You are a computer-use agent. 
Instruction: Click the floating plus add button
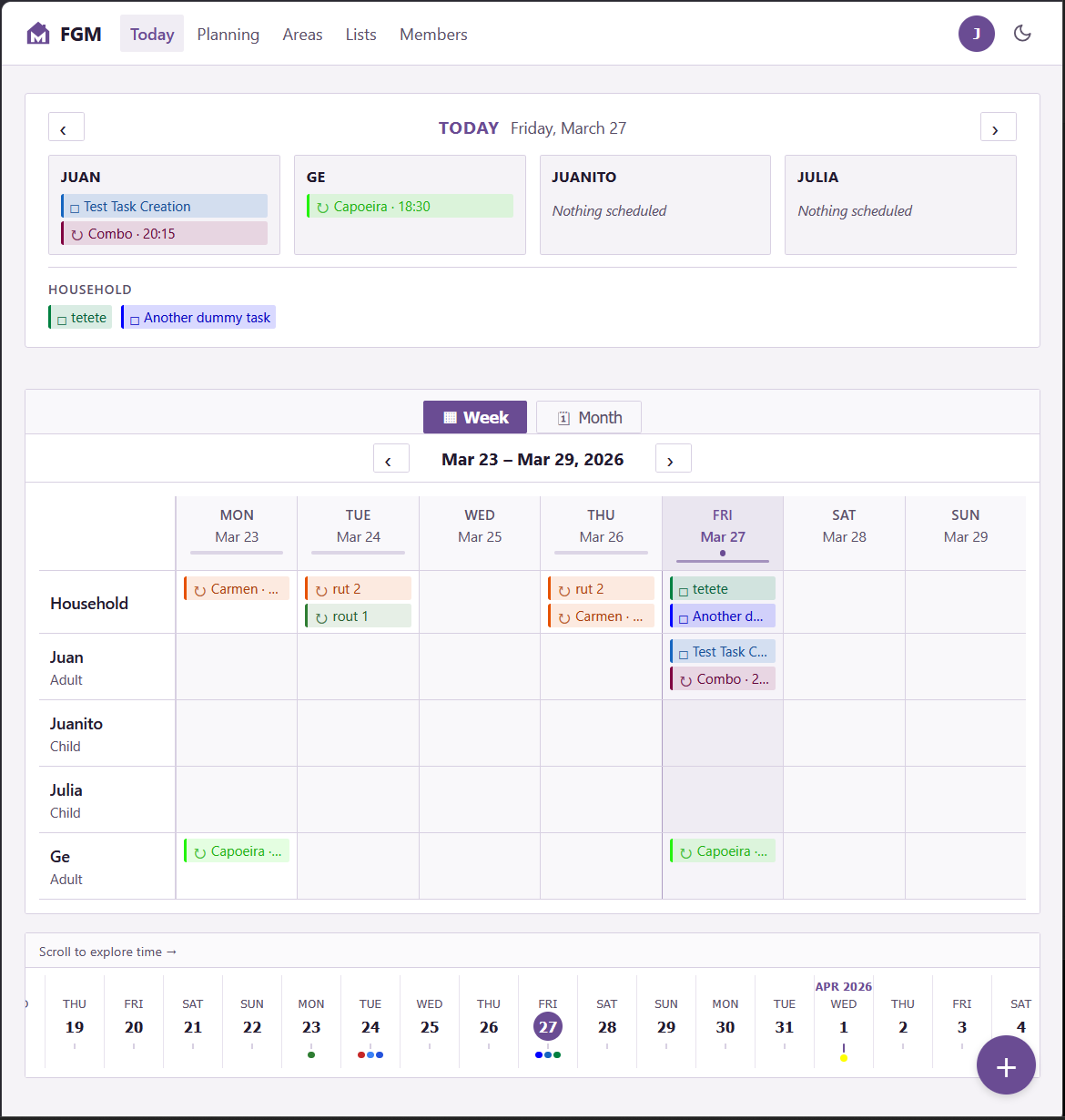point(1006,1064)
